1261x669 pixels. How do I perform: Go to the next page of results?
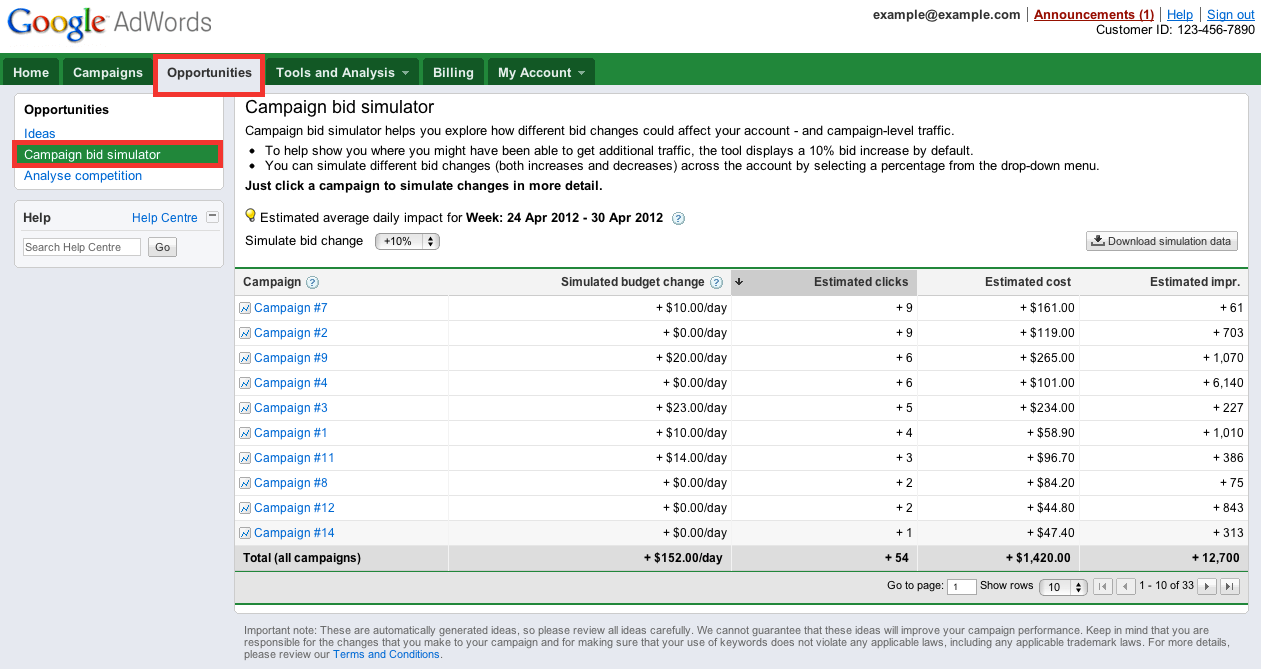pyautogui.click(x=1207, y=587)
